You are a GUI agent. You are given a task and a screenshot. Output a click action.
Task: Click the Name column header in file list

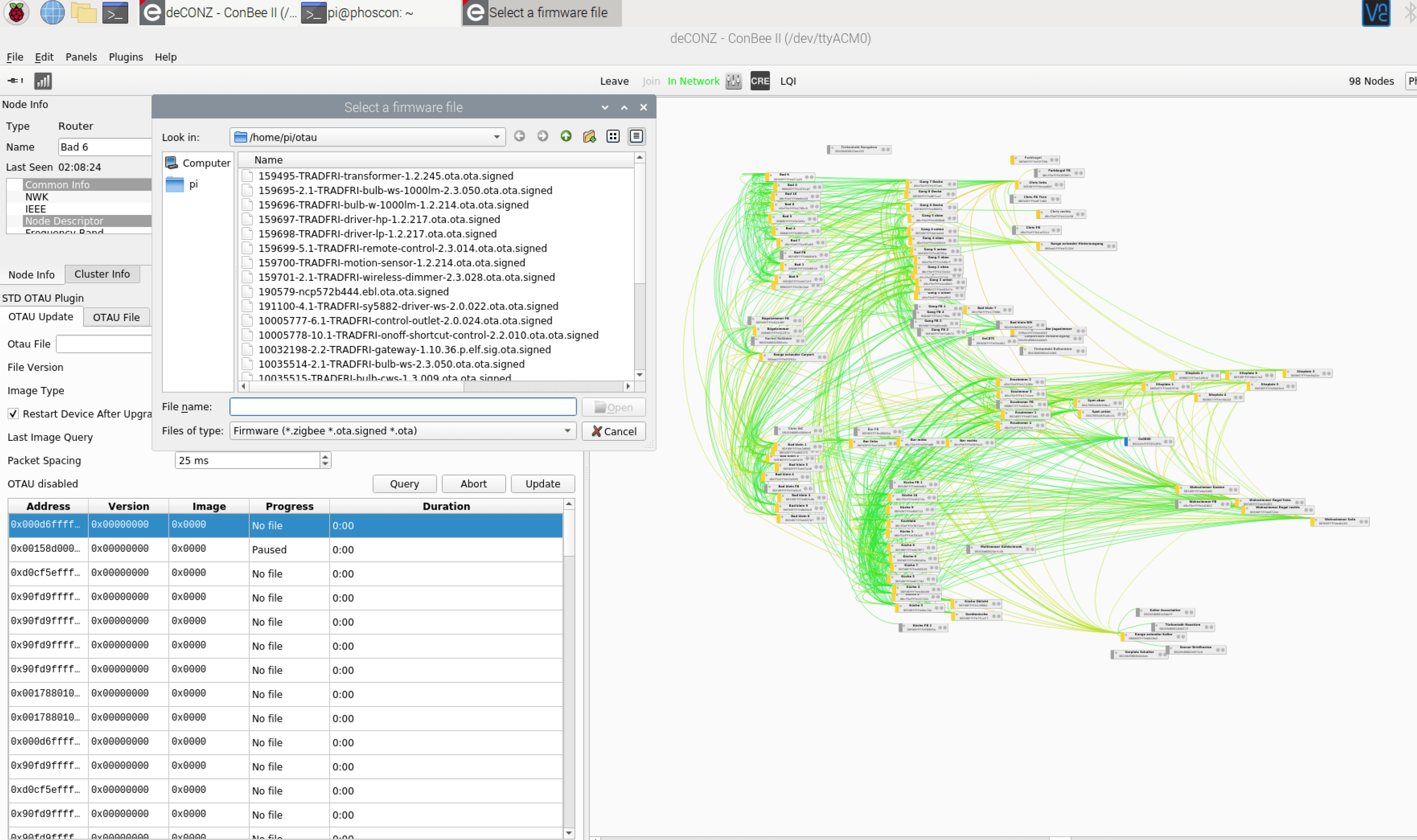(x=436, y=160)
